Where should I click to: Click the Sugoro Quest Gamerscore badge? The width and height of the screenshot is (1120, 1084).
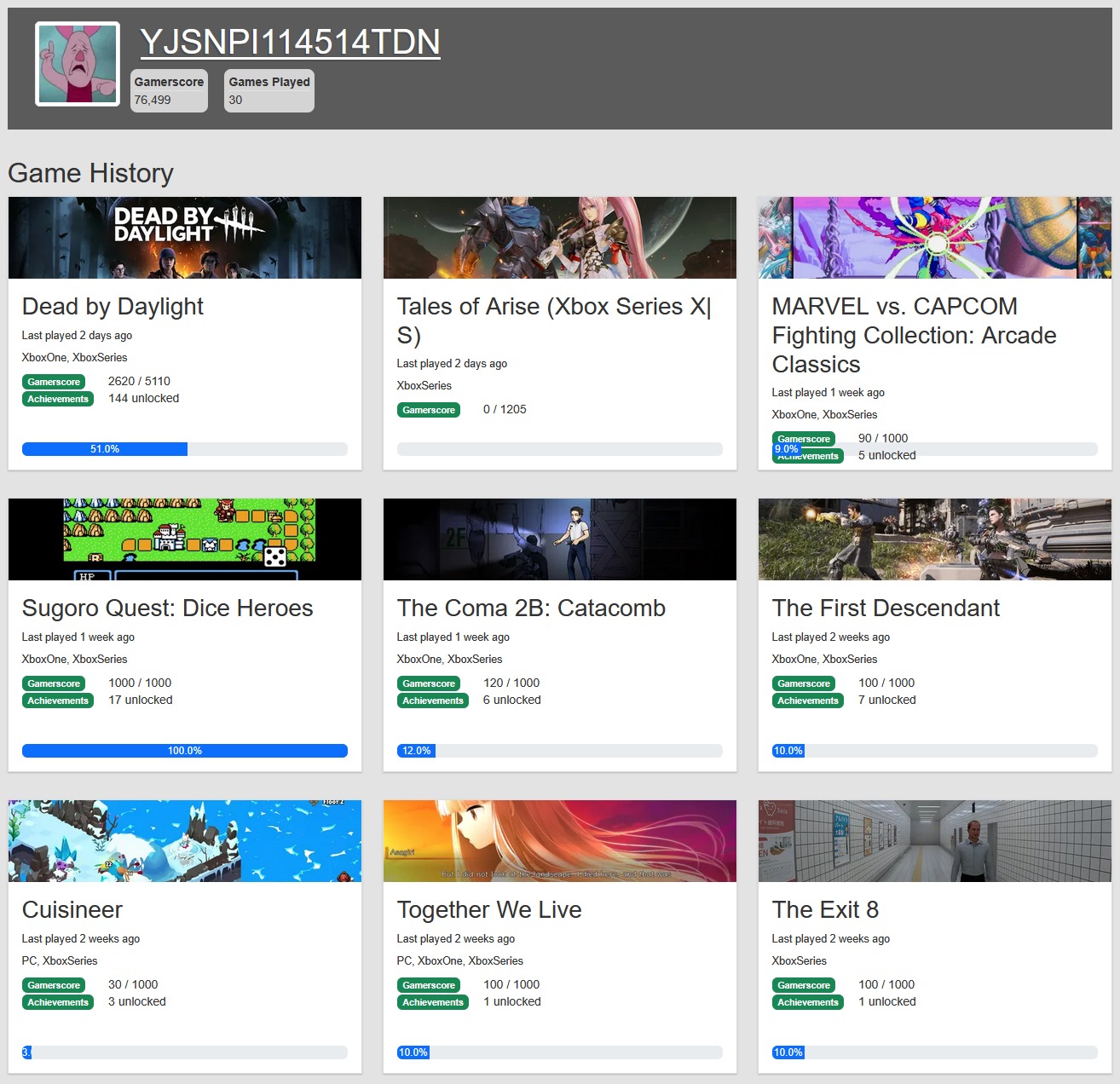54,683
